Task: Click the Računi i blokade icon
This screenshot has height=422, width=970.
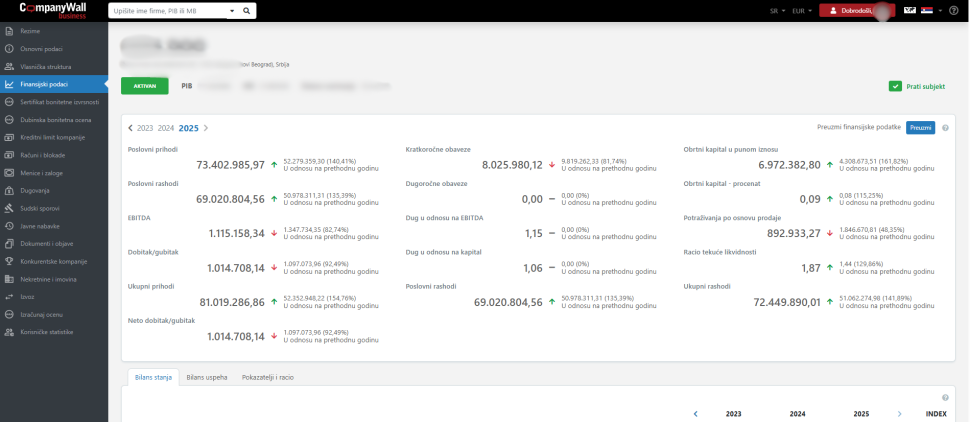Action: pos(9,155)
